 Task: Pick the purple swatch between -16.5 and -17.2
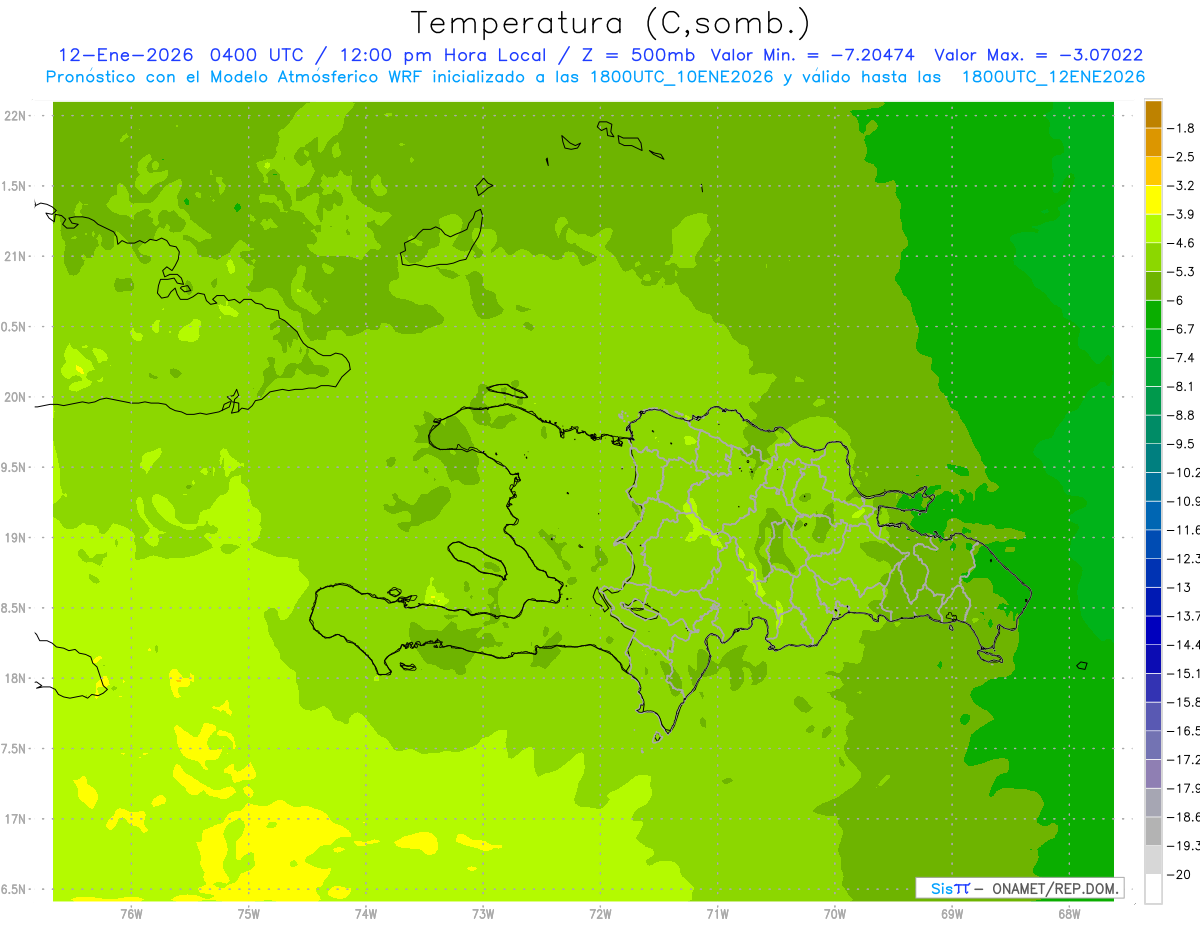pyautogui.click(x=1153, y=745)
